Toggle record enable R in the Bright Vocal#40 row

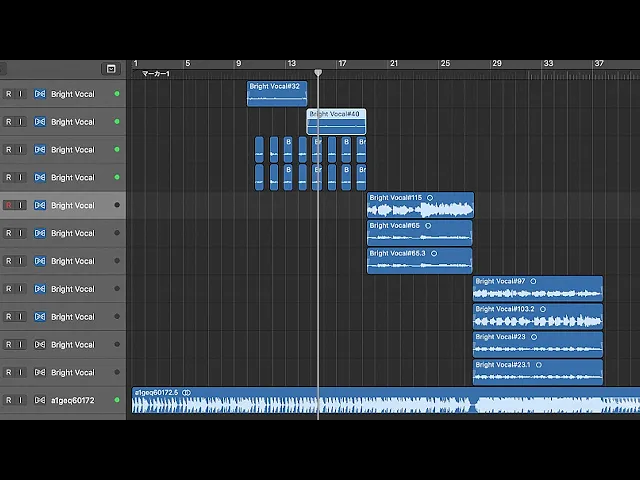pyautogui.click(x=9, y=122)
